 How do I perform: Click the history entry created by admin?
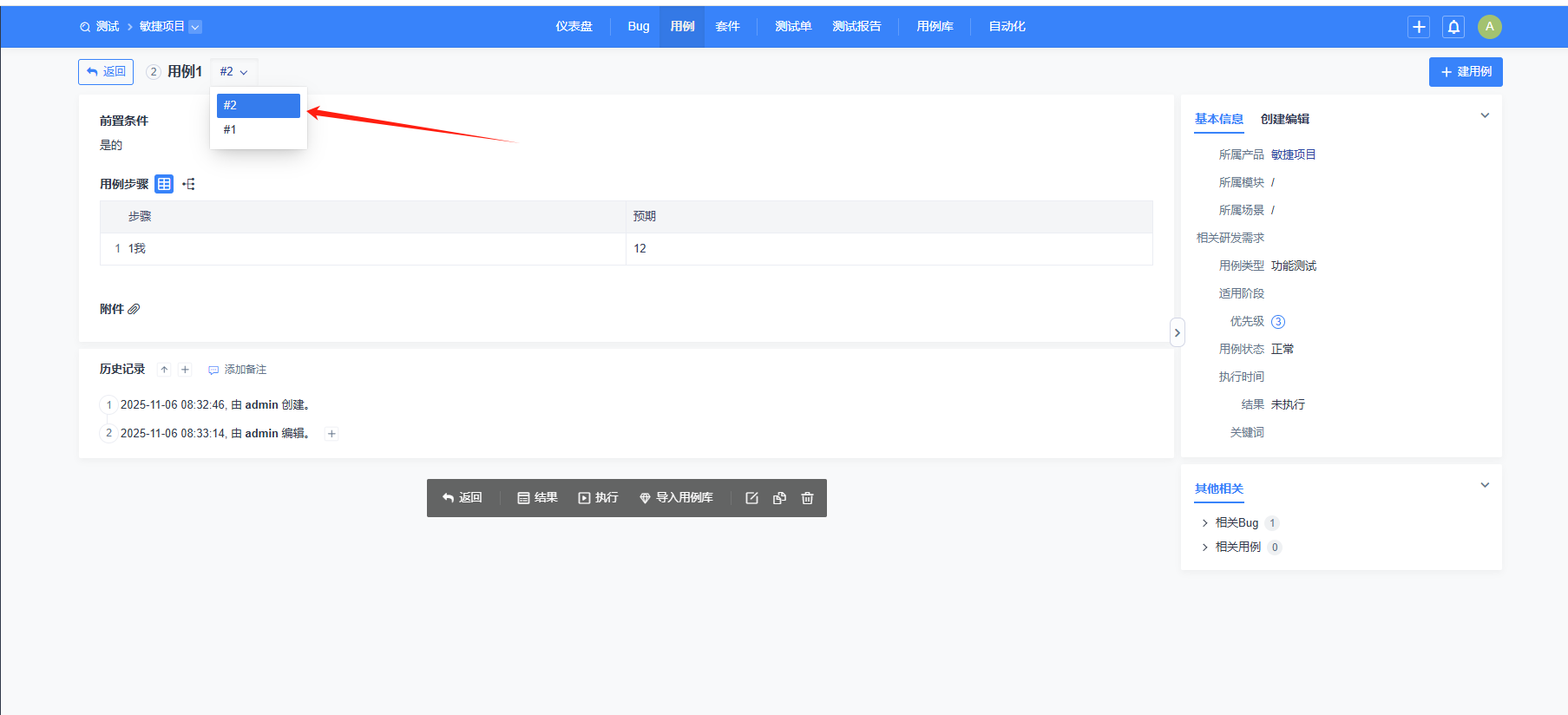215,405
